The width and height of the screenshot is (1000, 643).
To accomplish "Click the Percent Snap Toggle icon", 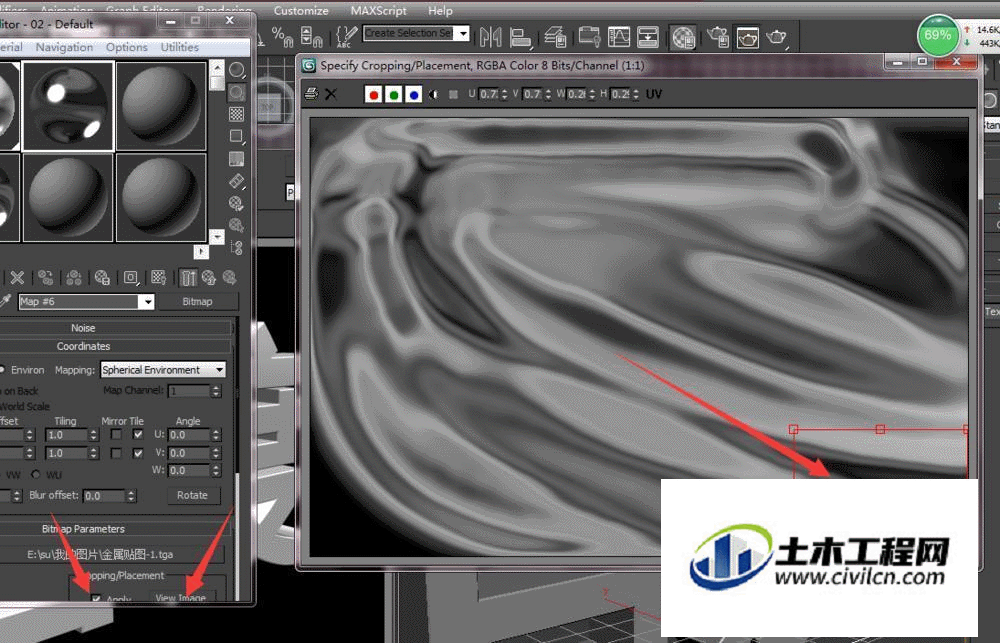I will pyautogui.click(x=283, y=36).
